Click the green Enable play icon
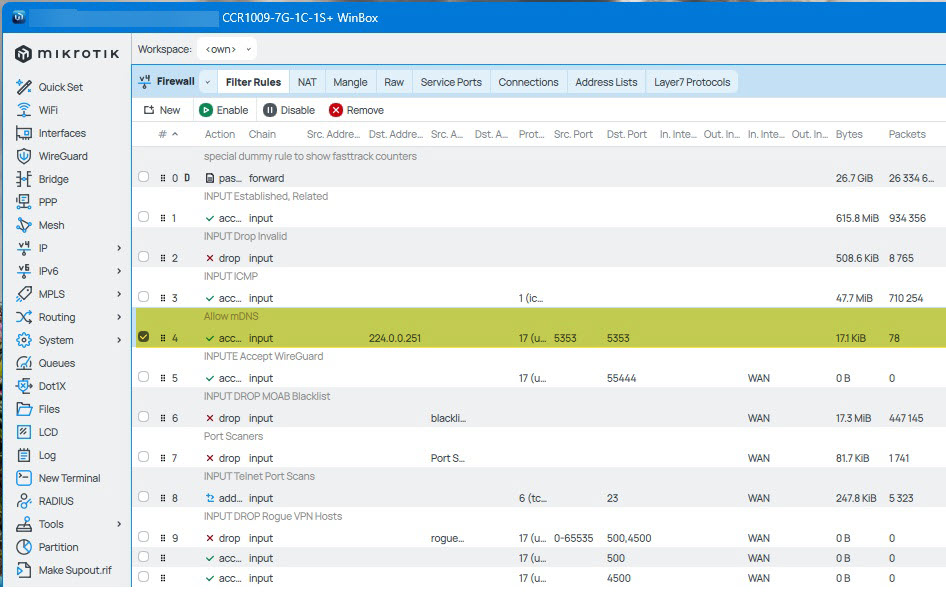The image size is (946, 615). click(206, 110)
